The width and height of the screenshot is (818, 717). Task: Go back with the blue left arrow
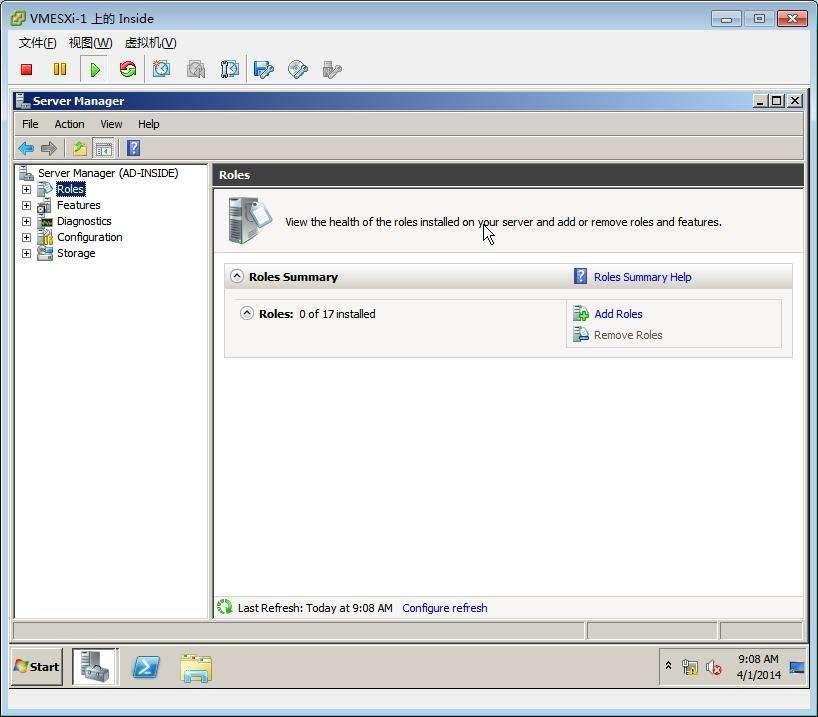pyautogui.click(x=26, y=149)
